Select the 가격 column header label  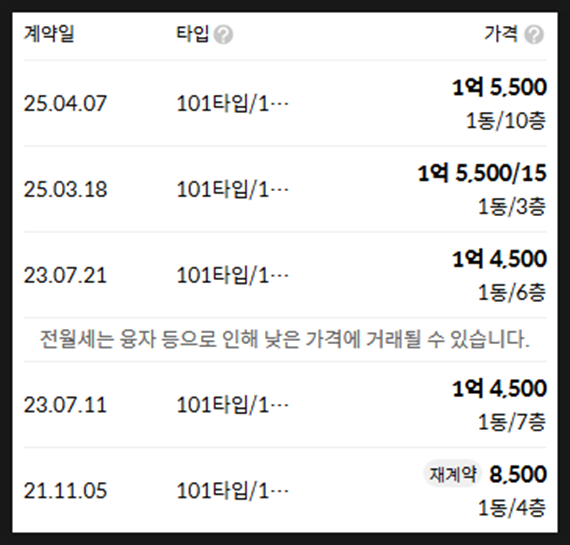501,34
